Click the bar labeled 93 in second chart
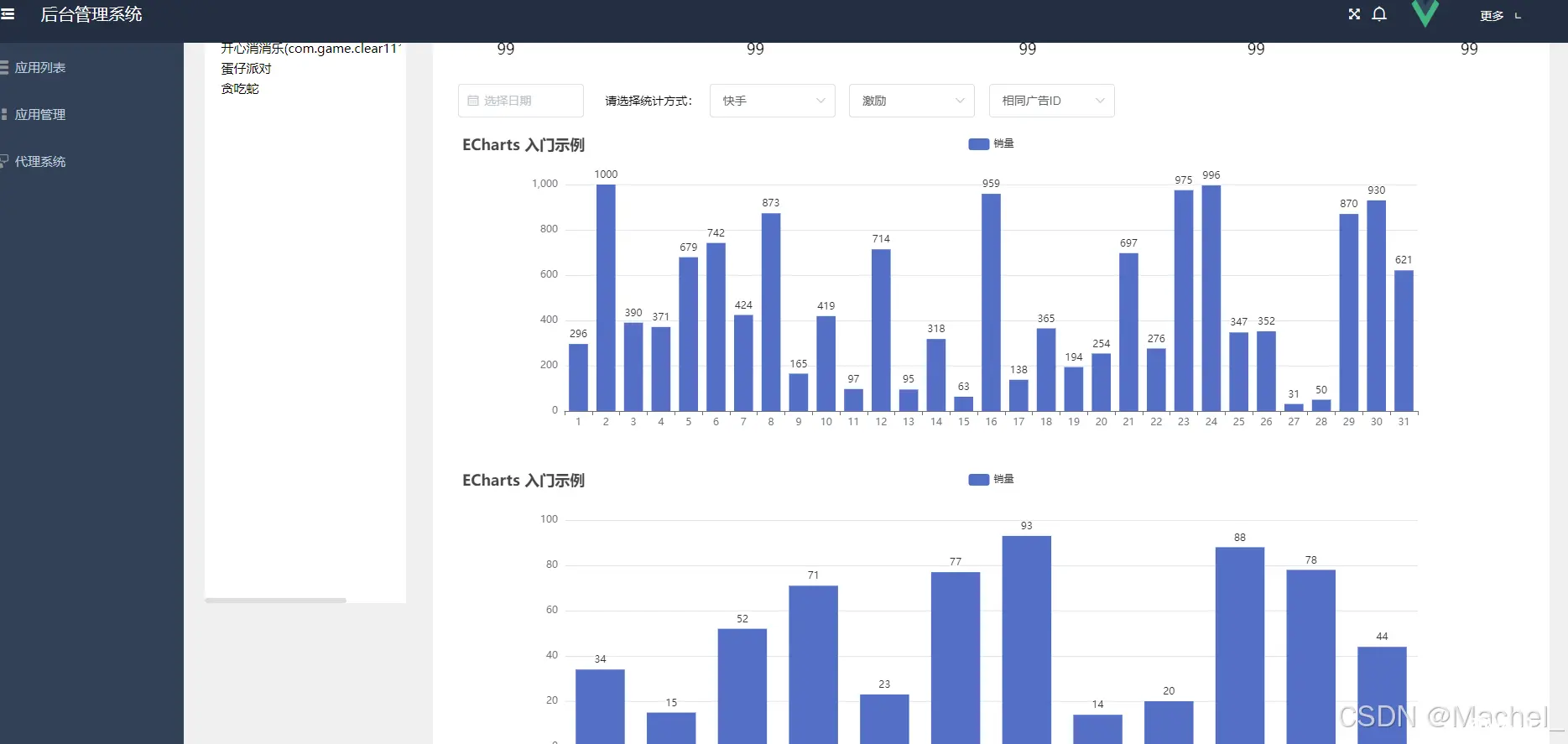This screenshot has height=744, width=1568. [x=1027, y=640]
